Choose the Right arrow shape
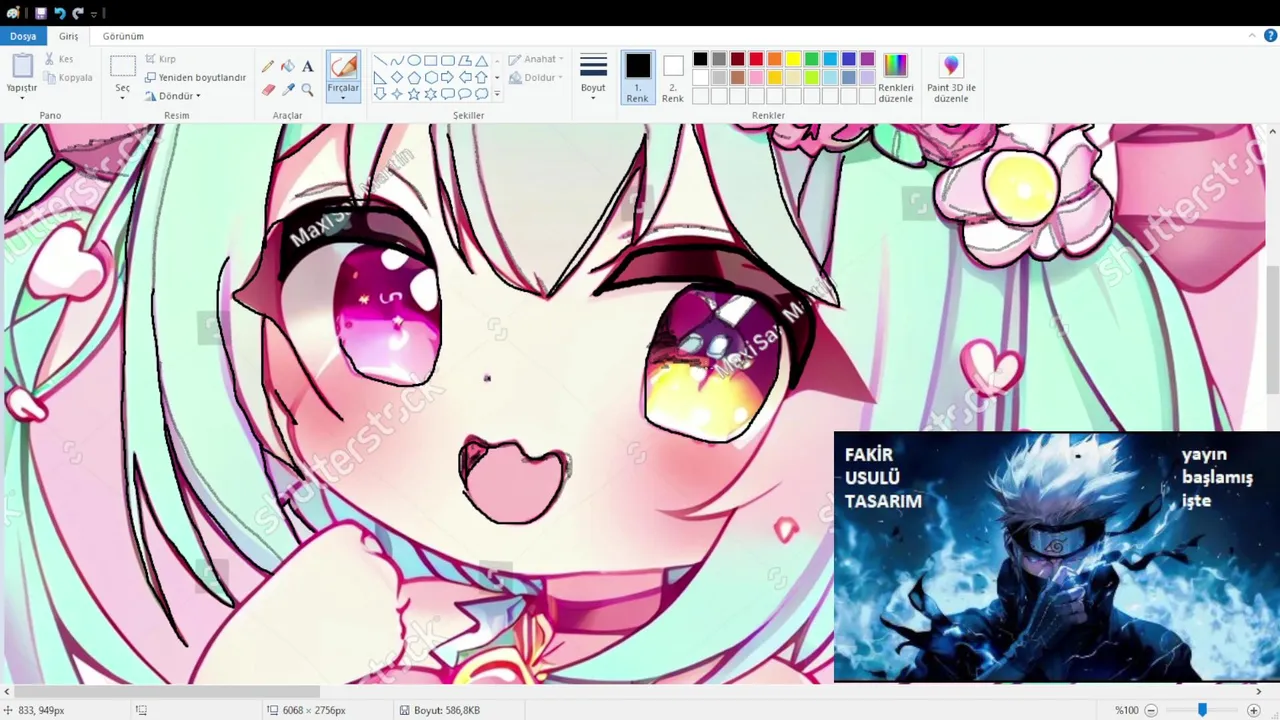 tap(448, 77)
